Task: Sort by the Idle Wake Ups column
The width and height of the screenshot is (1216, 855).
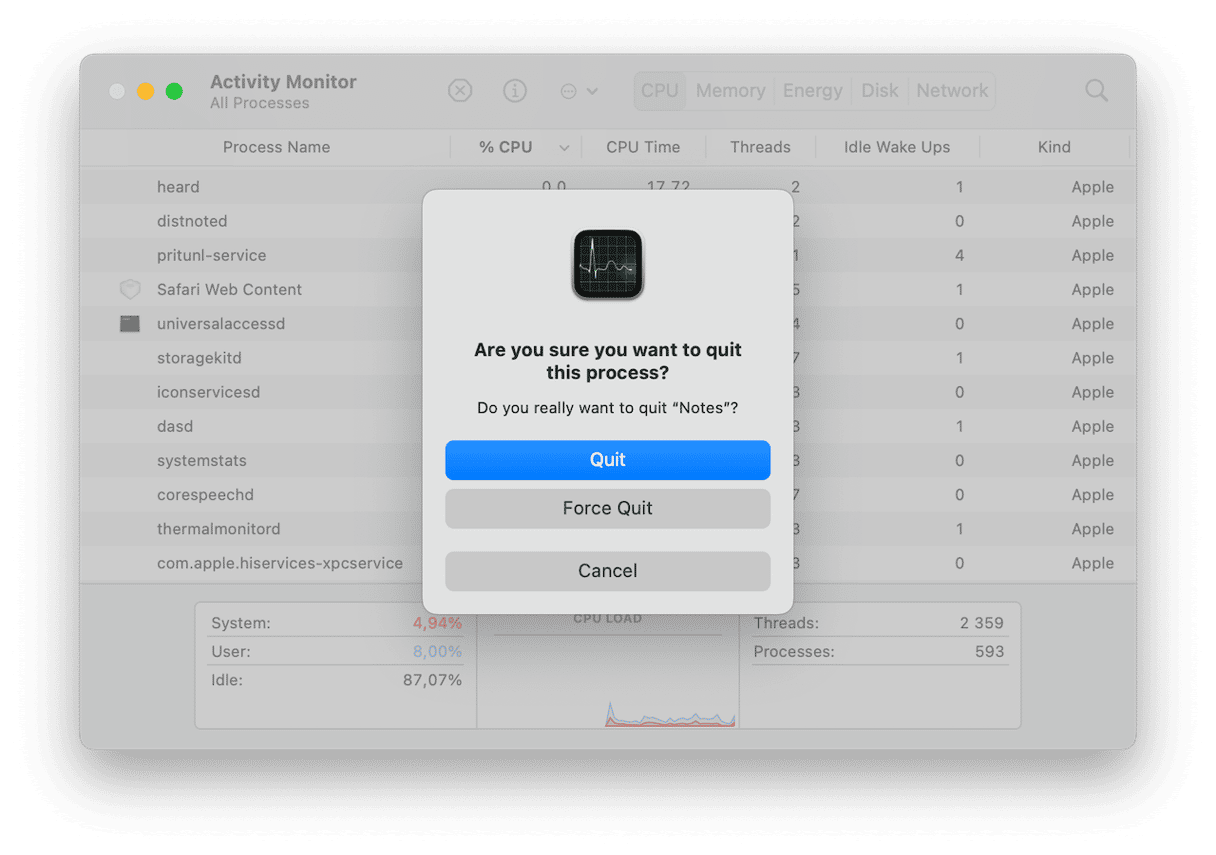Action: click(897, 147)
